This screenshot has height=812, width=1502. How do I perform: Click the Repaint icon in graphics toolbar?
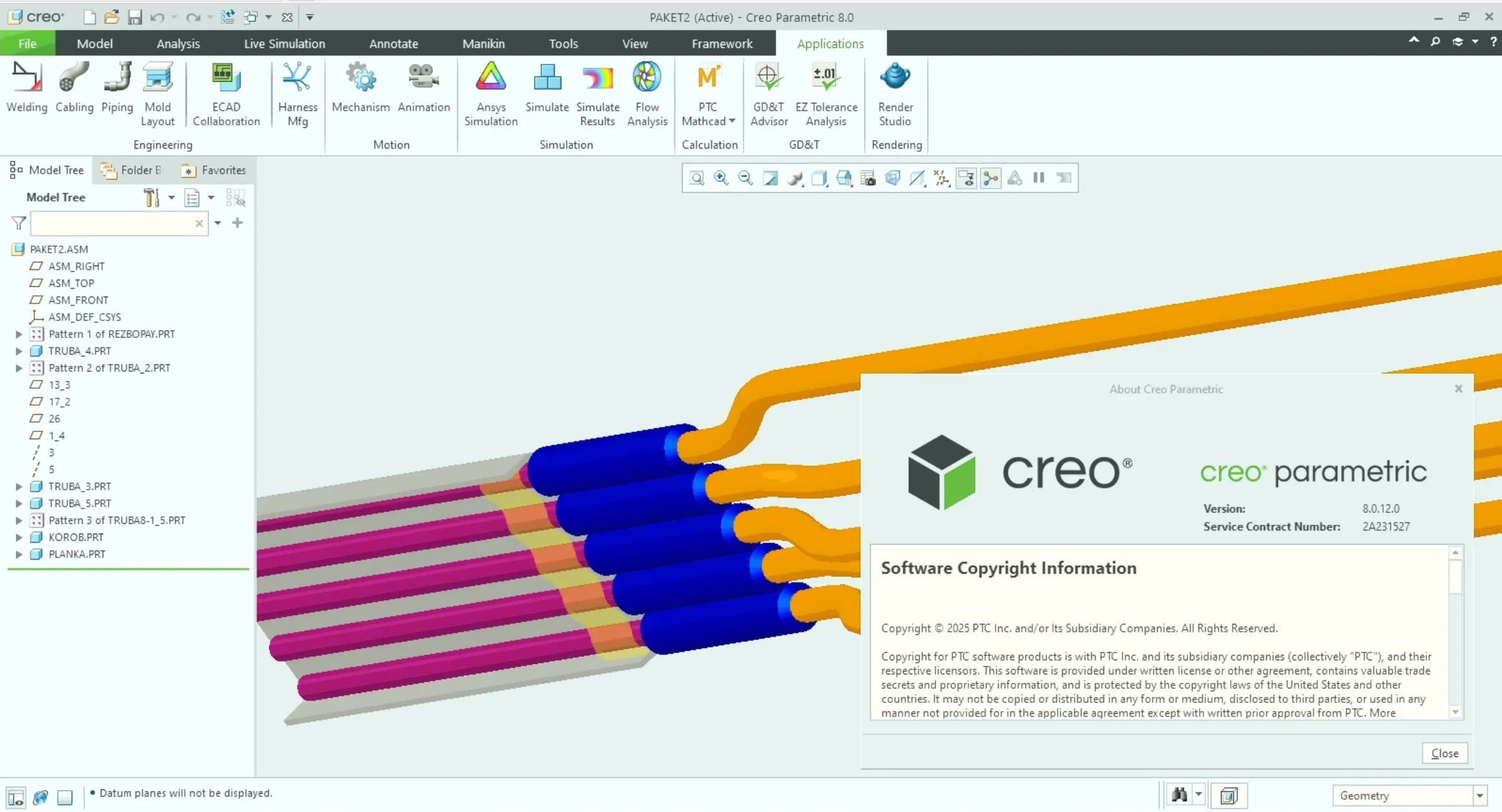click(x=770, y=178)
